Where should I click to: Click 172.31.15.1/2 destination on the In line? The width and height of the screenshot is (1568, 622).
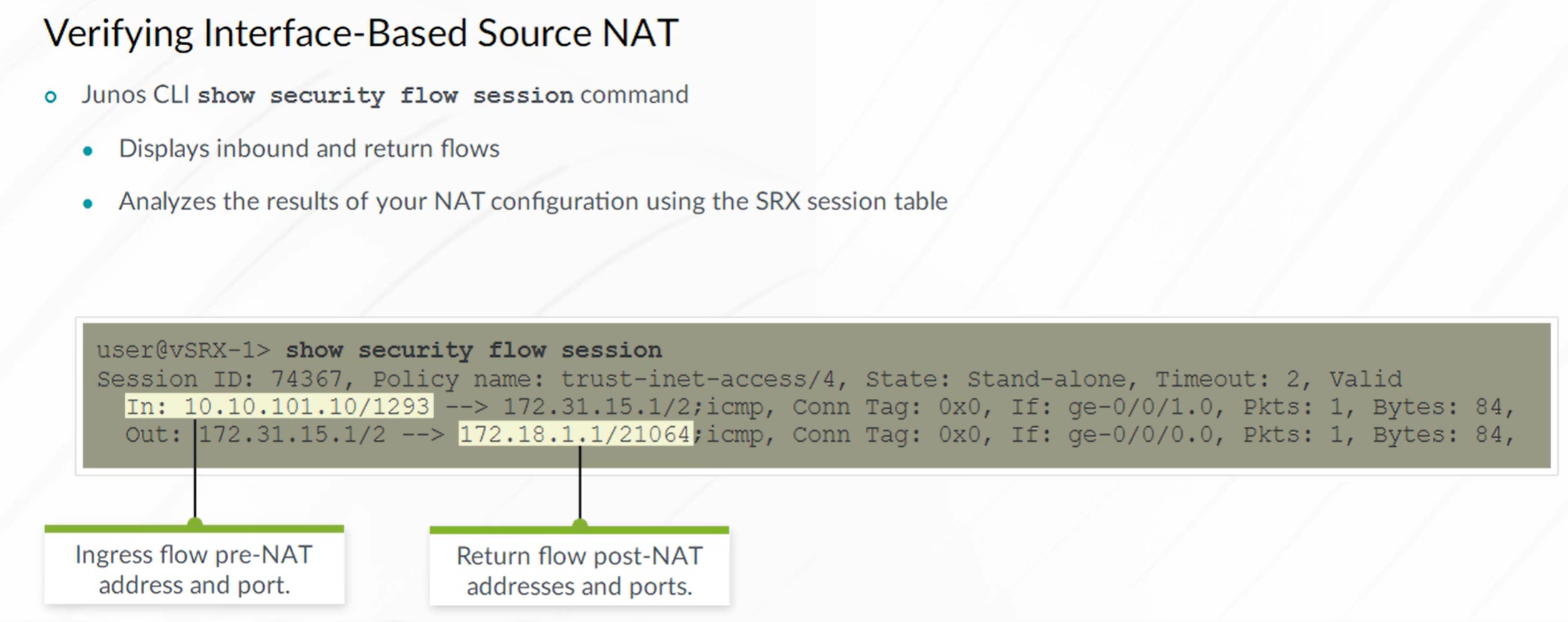pyautogui.click(x=597, y=407)
